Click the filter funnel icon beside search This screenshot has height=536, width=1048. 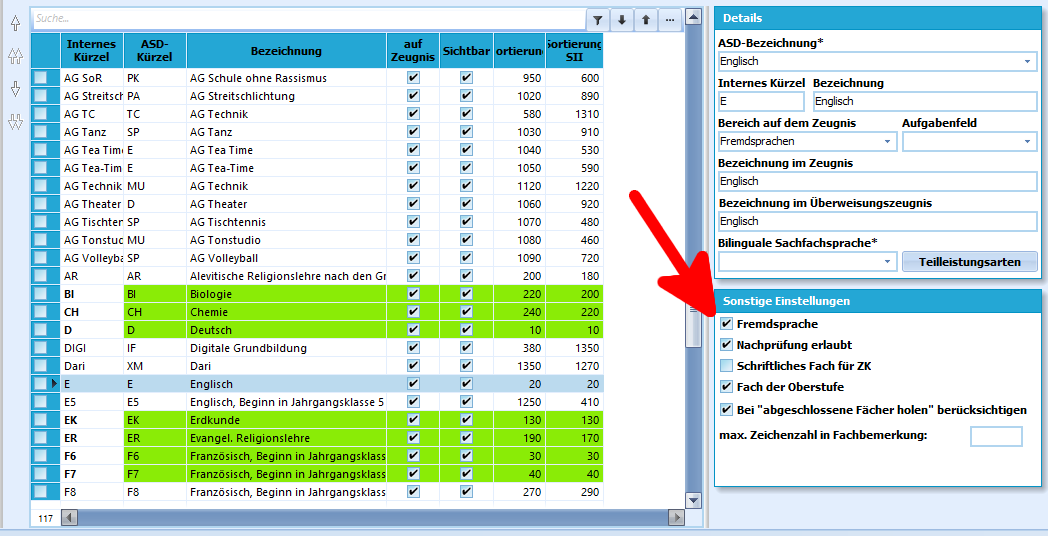(x=598, y=19)
